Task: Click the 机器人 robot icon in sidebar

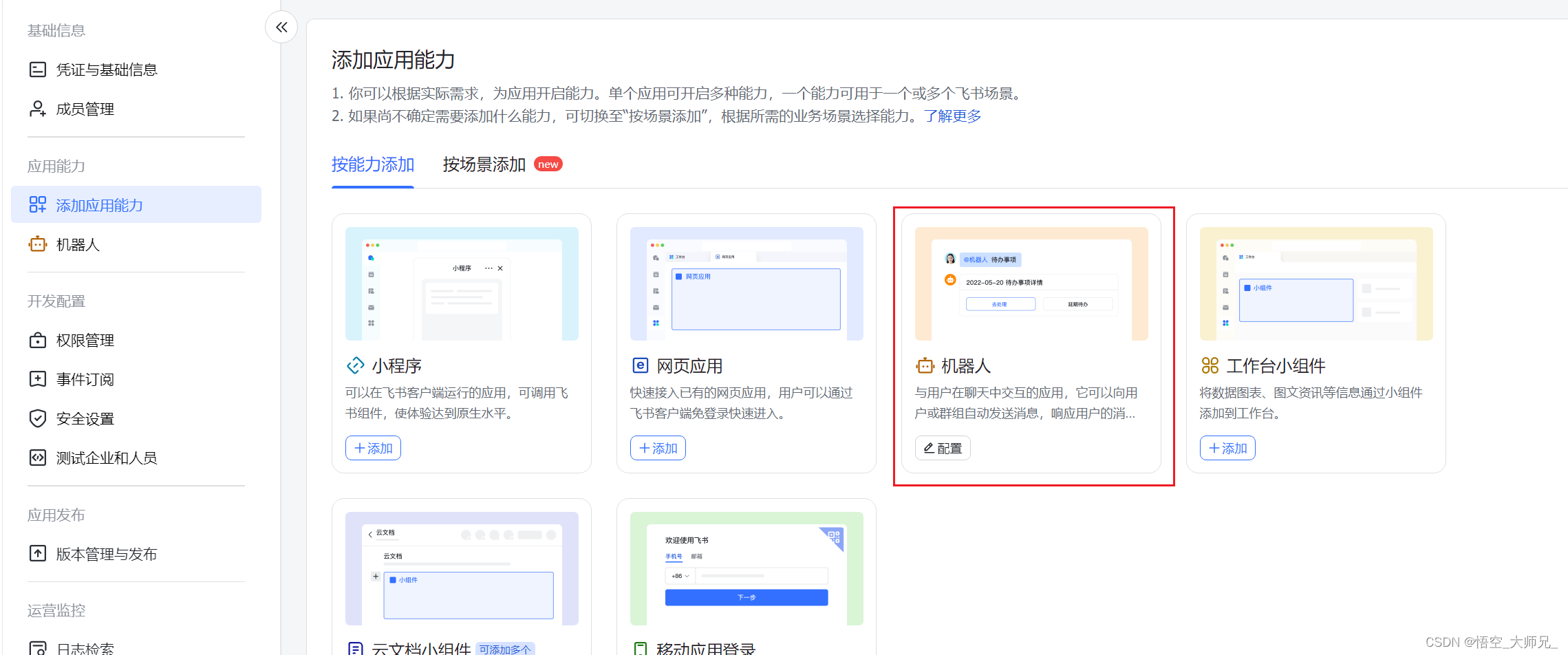Action: pyautogui.click(x=38, y=244)
